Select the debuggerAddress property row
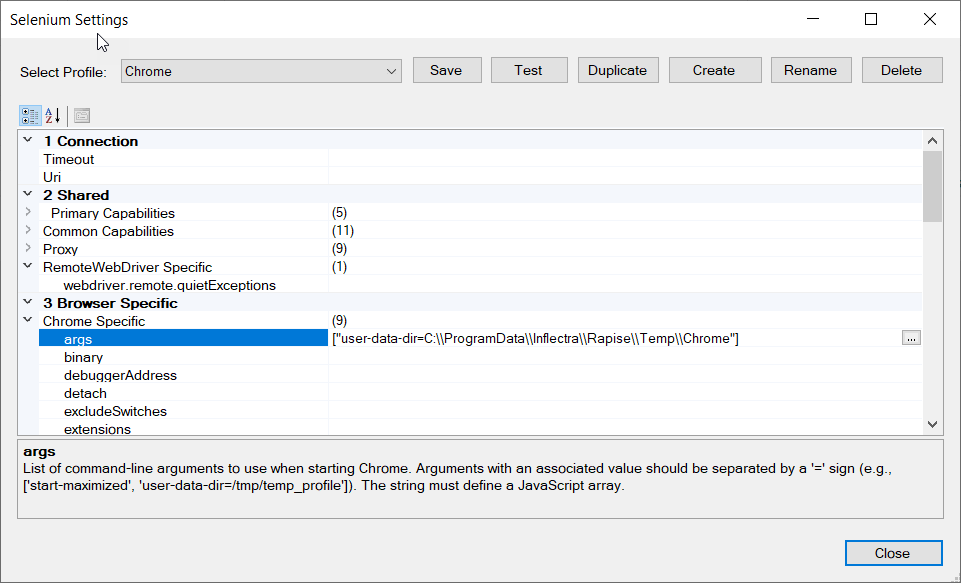The width and height of the screenshot is (961, 583). coord(120,375)
